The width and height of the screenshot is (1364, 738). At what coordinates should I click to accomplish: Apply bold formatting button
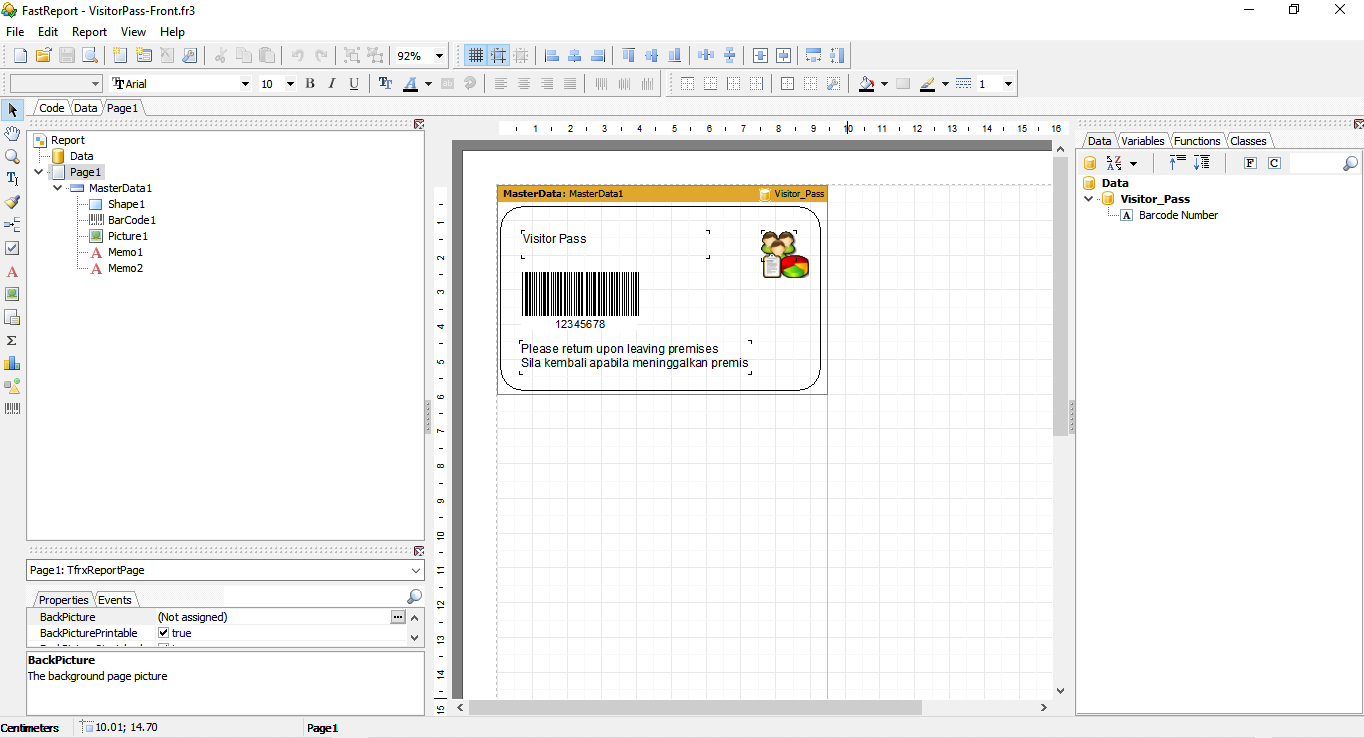310,84
